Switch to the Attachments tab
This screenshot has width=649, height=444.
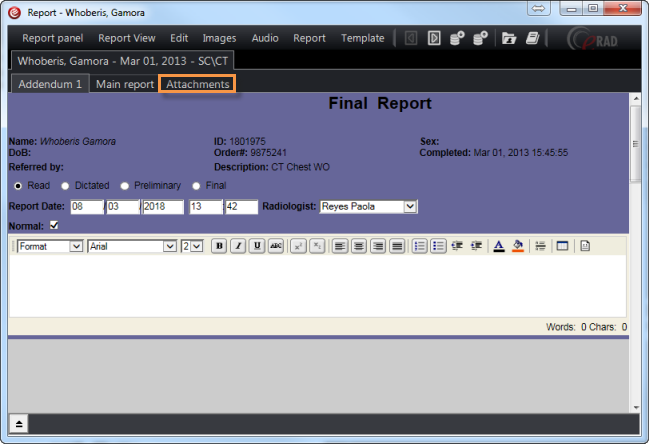[198, 84]
